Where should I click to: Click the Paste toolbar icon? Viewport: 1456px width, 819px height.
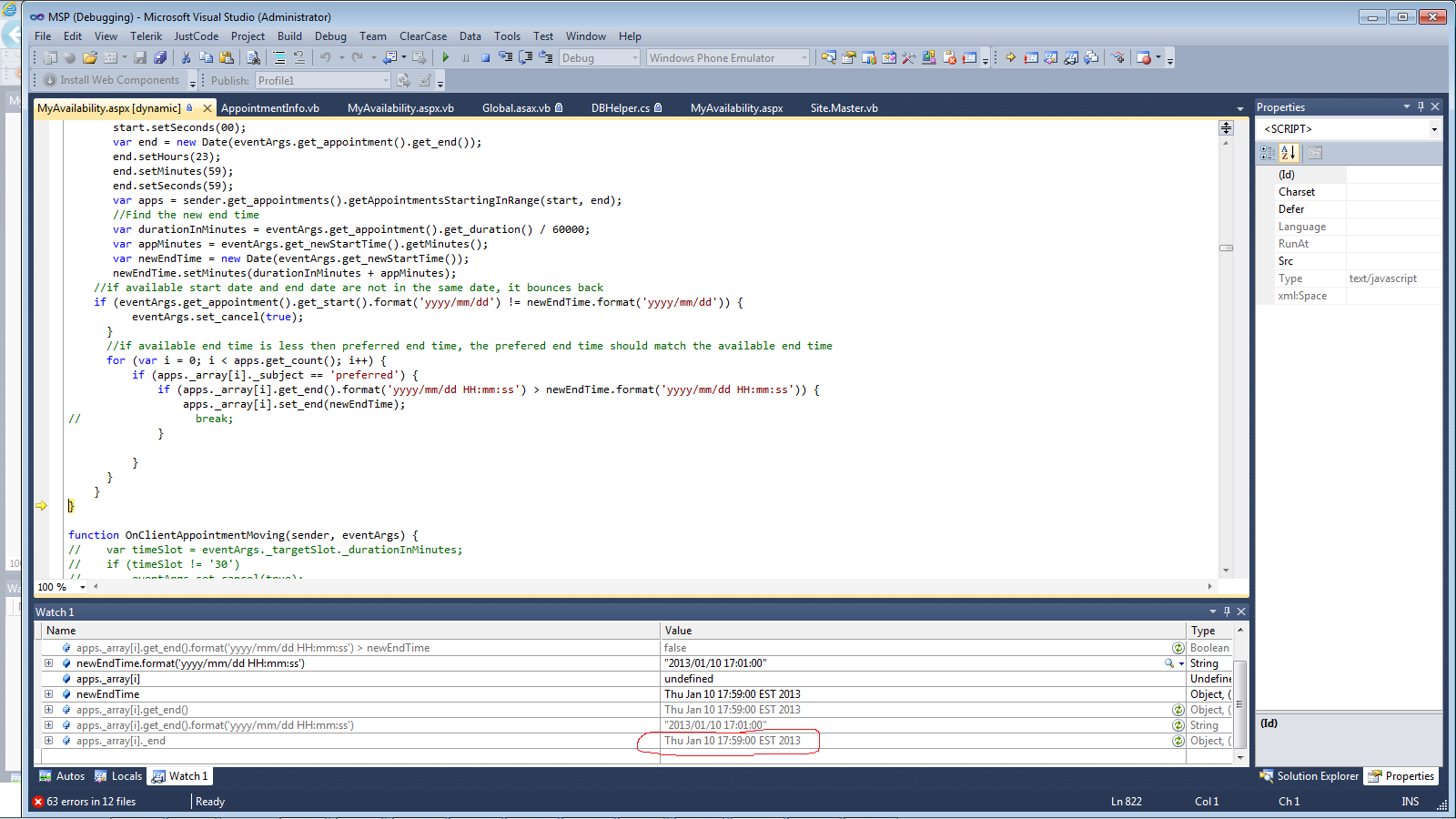tap(227, 57)
